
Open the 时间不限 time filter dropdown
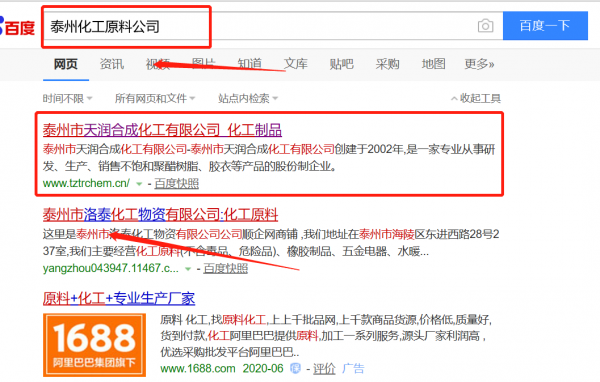67,99
